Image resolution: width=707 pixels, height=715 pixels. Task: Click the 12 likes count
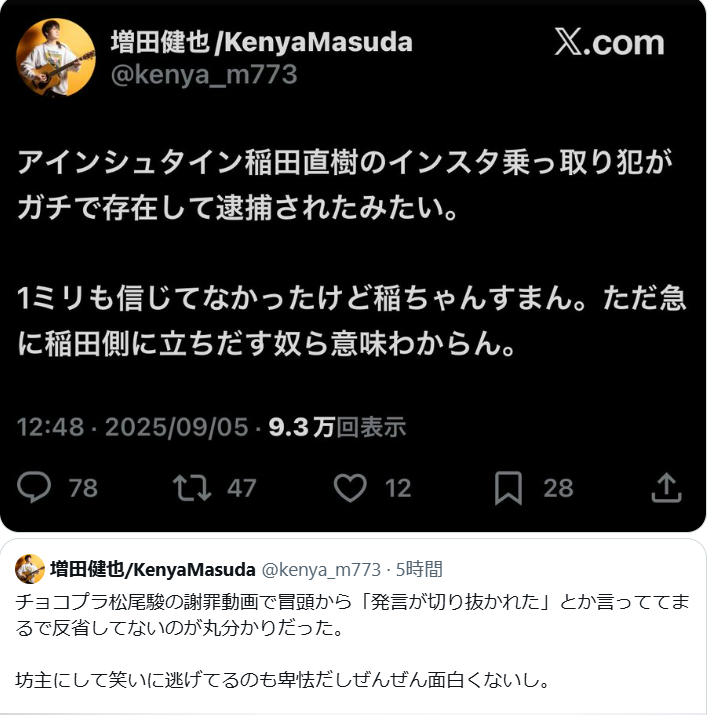(398, 488)
